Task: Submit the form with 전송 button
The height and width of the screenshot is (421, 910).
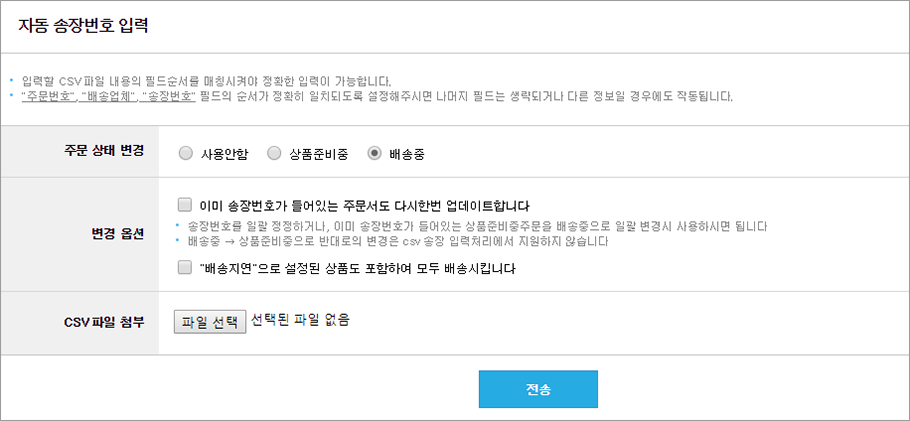Action: (x=538, y=389)
